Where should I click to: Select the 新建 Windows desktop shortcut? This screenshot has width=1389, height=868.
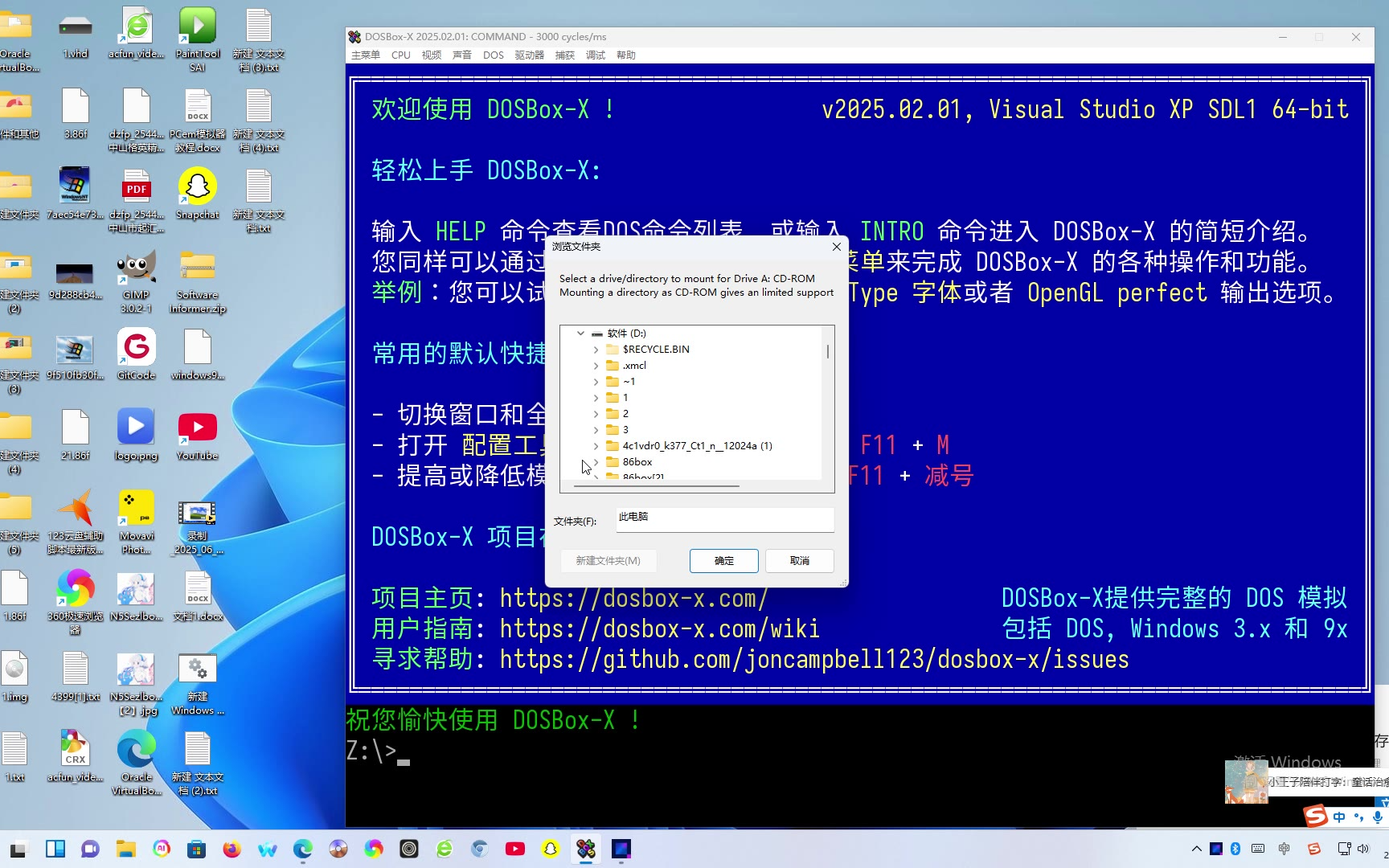tap(197, 682)
